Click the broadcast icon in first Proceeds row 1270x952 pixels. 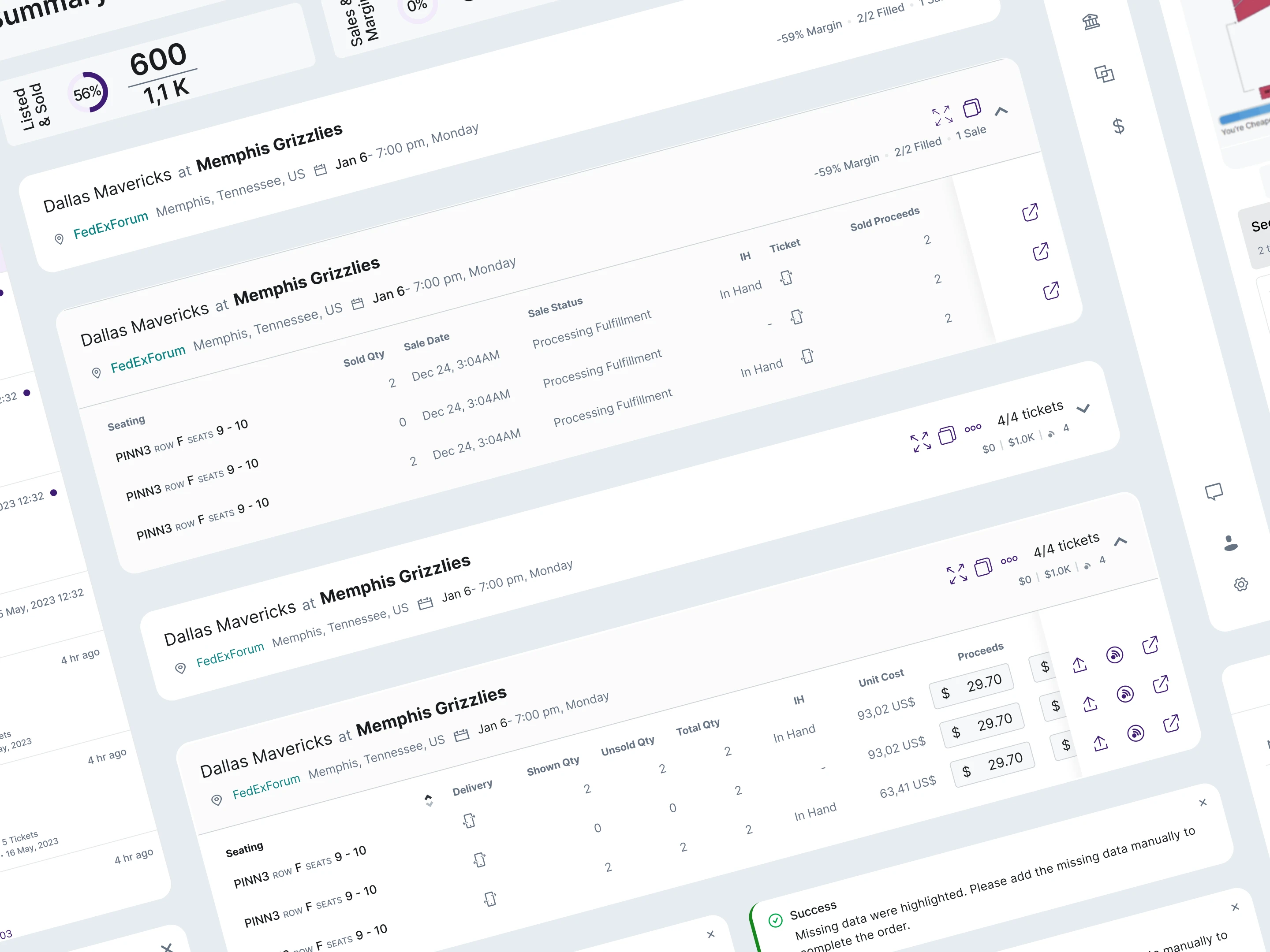[1114, 655]
